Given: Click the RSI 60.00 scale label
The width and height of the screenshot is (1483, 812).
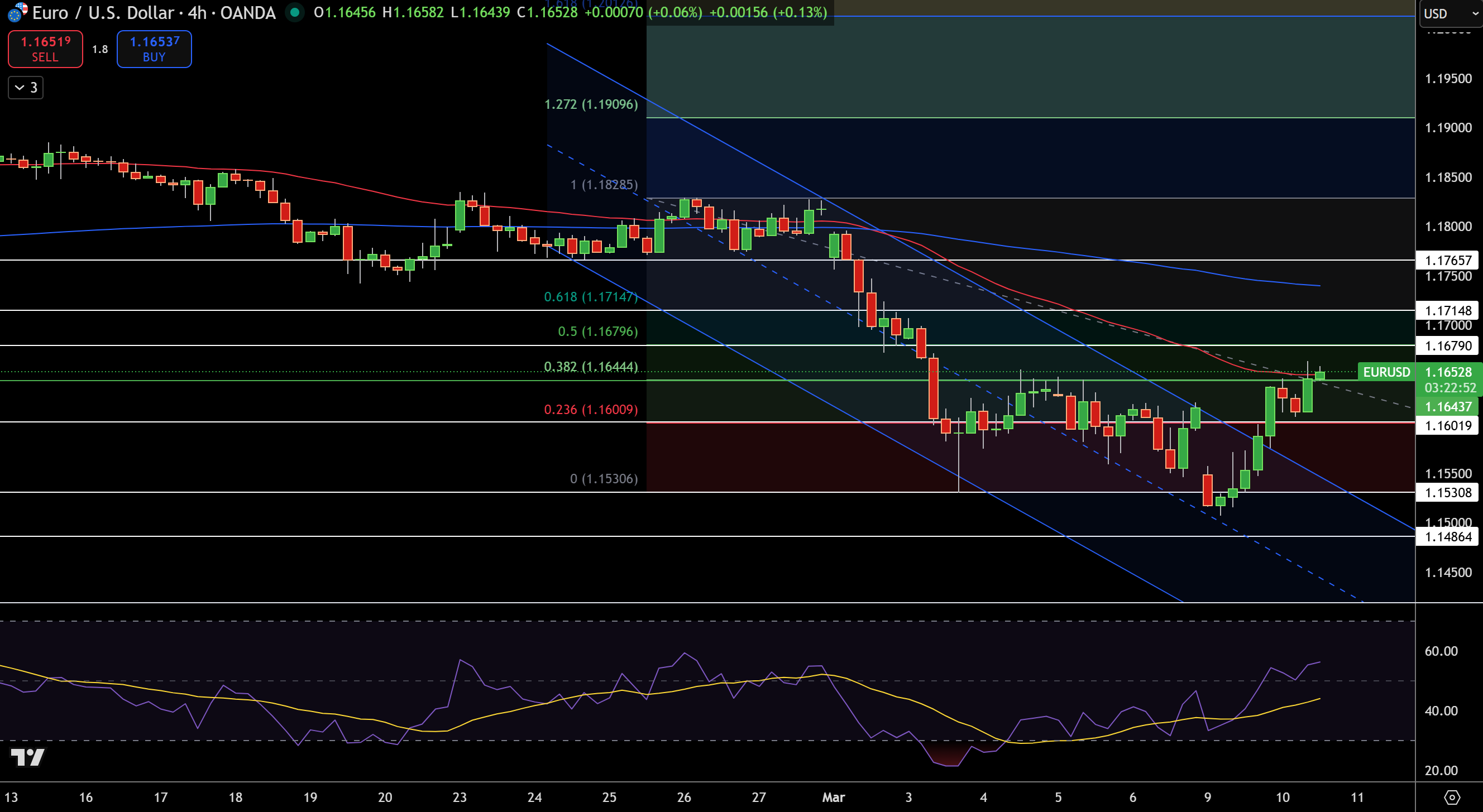Looking at the screenshot, I should [1441, 651].
